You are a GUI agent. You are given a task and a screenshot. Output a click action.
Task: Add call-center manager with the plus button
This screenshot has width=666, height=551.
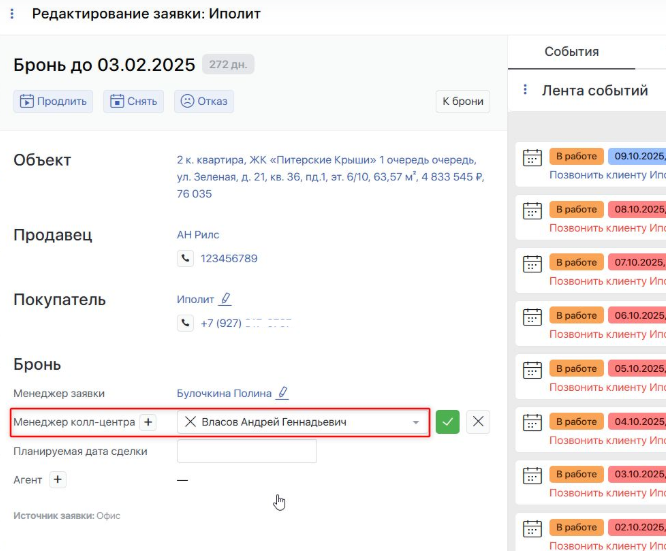148,422
